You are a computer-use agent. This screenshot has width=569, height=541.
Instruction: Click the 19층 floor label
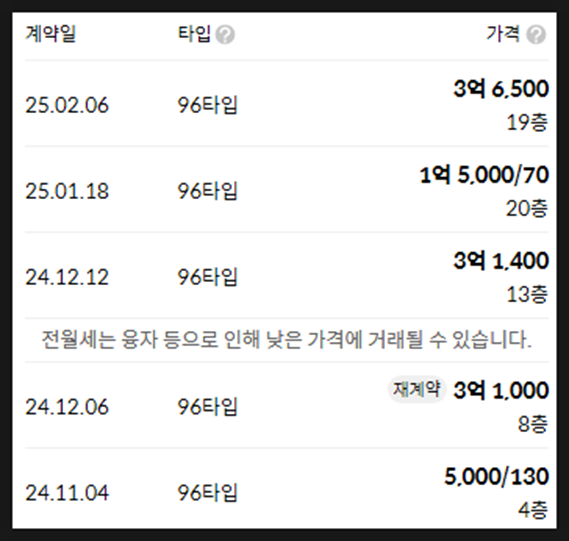pos(527,122)
